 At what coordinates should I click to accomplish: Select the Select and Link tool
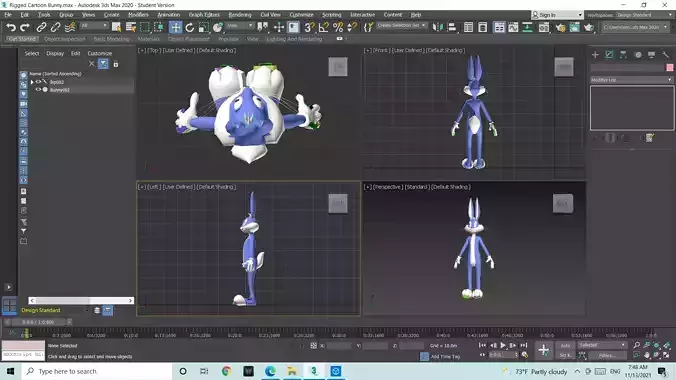tap(41, 28)
